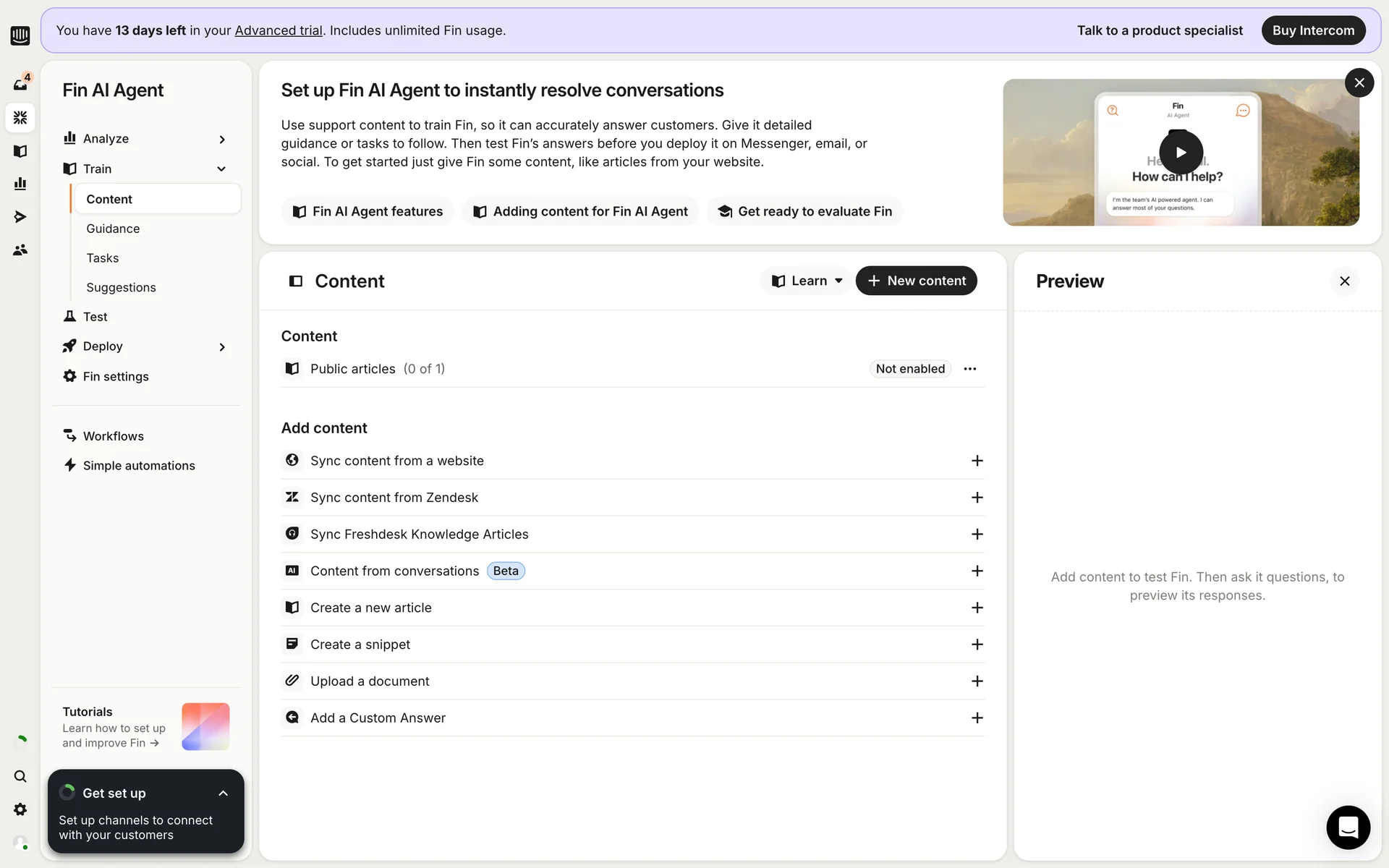Screen dimensions: 1389x868
Task: Collapse the Get set up panel
Action: pos(223,793)
